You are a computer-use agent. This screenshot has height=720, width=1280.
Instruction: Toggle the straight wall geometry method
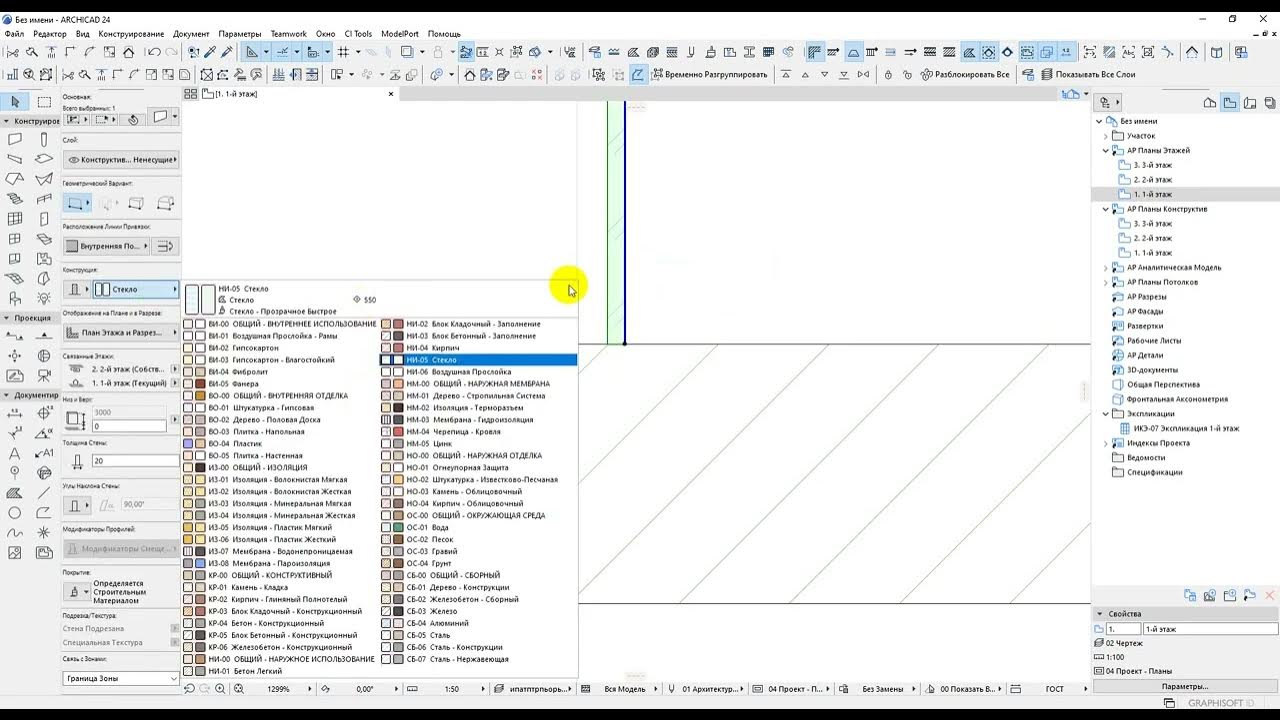pyautogui.click(x=77, y=203)
